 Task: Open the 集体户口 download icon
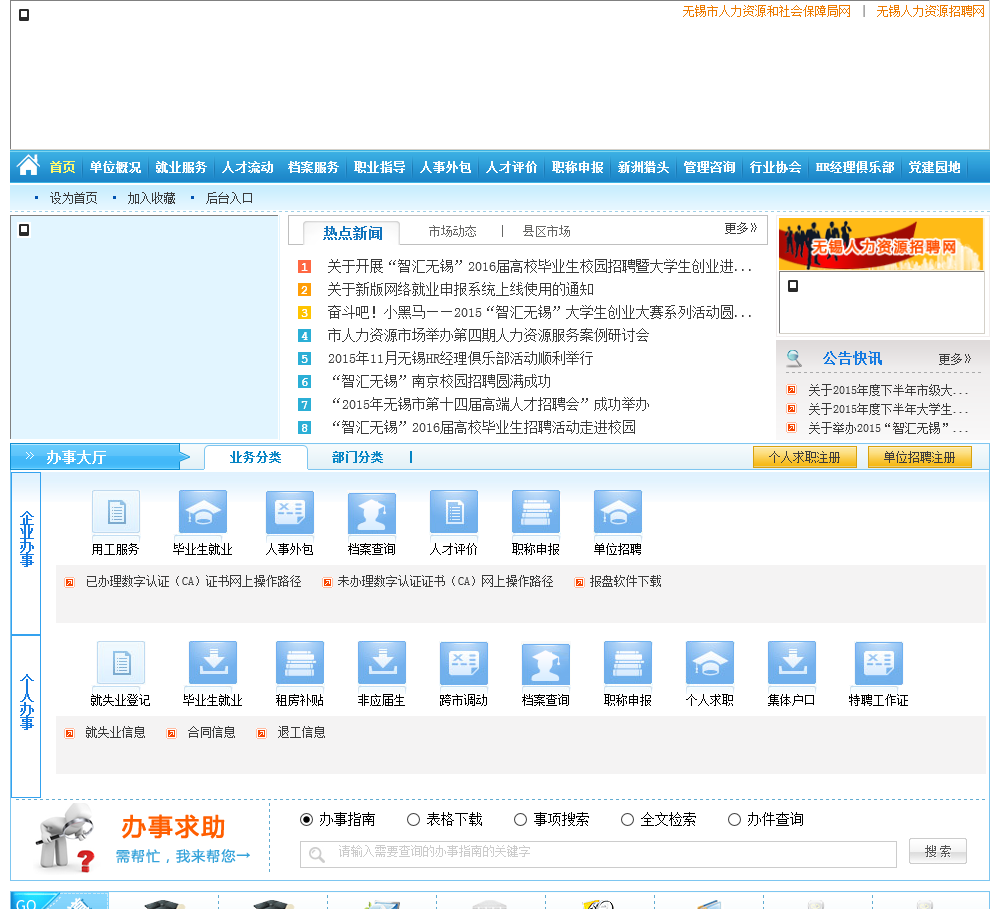[792, 663]
